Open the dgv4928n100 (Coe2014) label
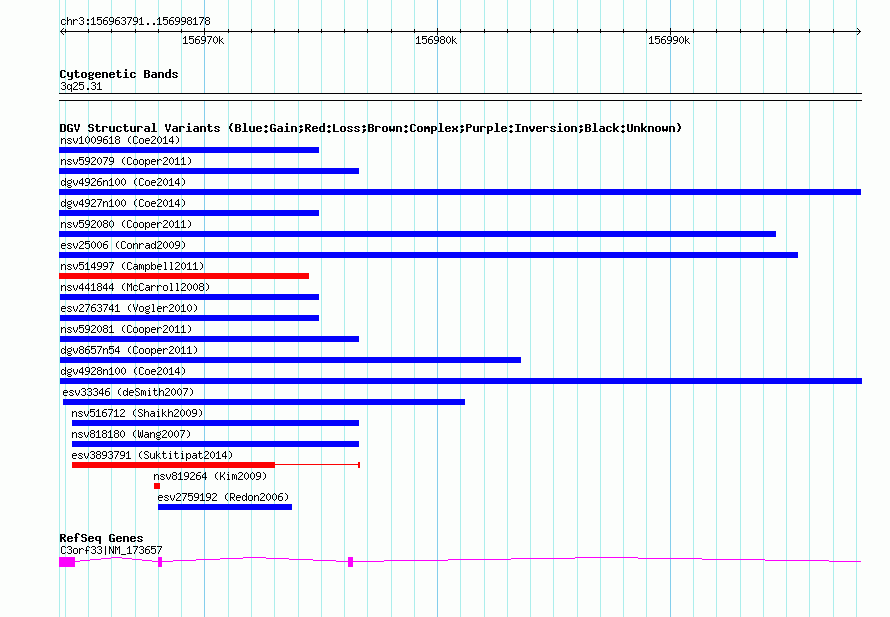890x617 pixels. point(123,371)
